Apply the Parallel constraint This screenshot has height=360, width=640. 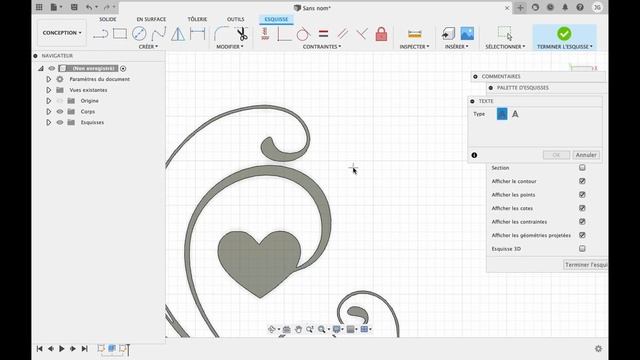point(342,34)
